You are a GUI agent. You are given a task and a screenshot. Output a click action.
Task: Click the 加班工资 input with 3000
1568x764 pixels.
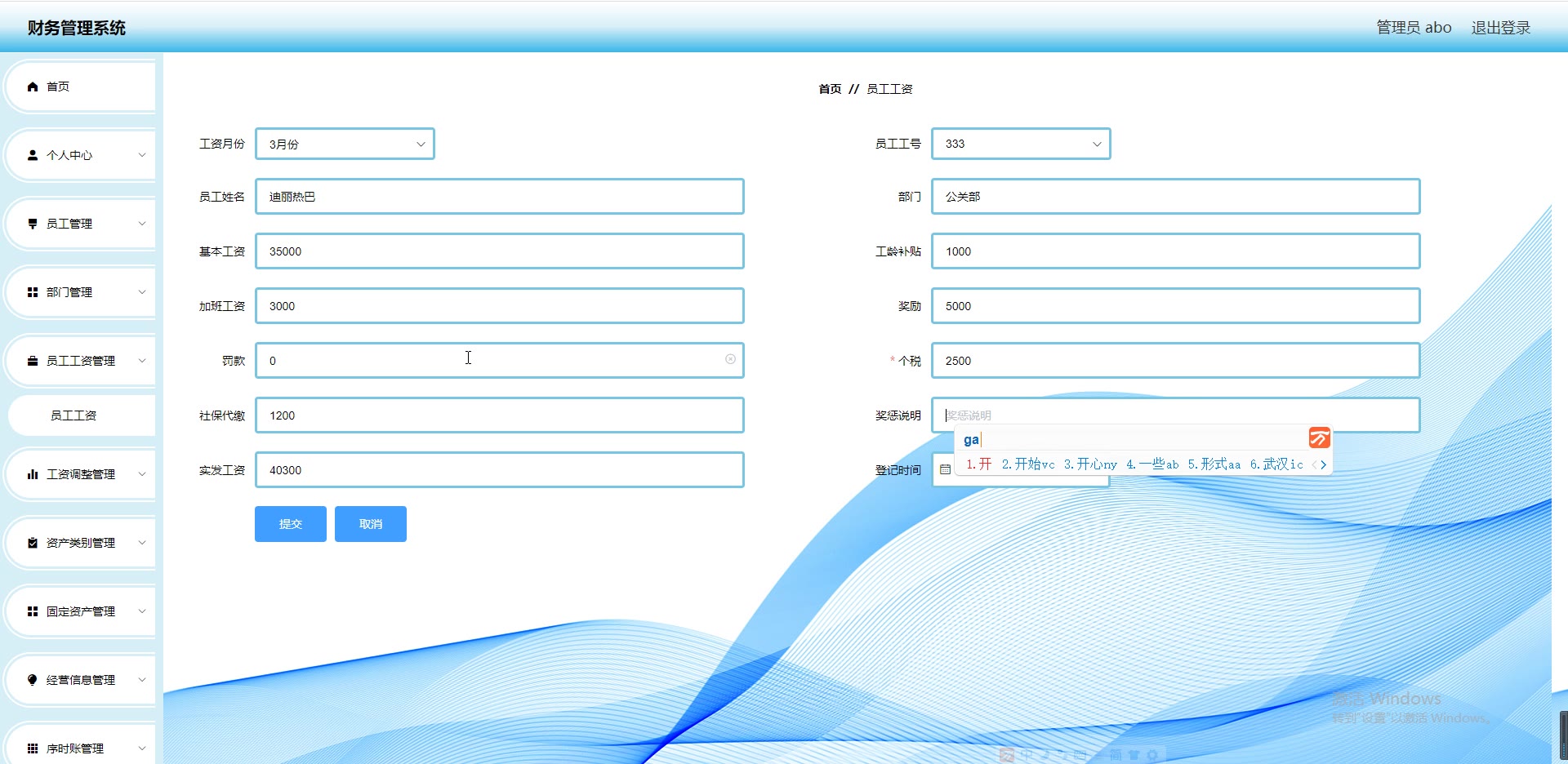pos(500,306)
